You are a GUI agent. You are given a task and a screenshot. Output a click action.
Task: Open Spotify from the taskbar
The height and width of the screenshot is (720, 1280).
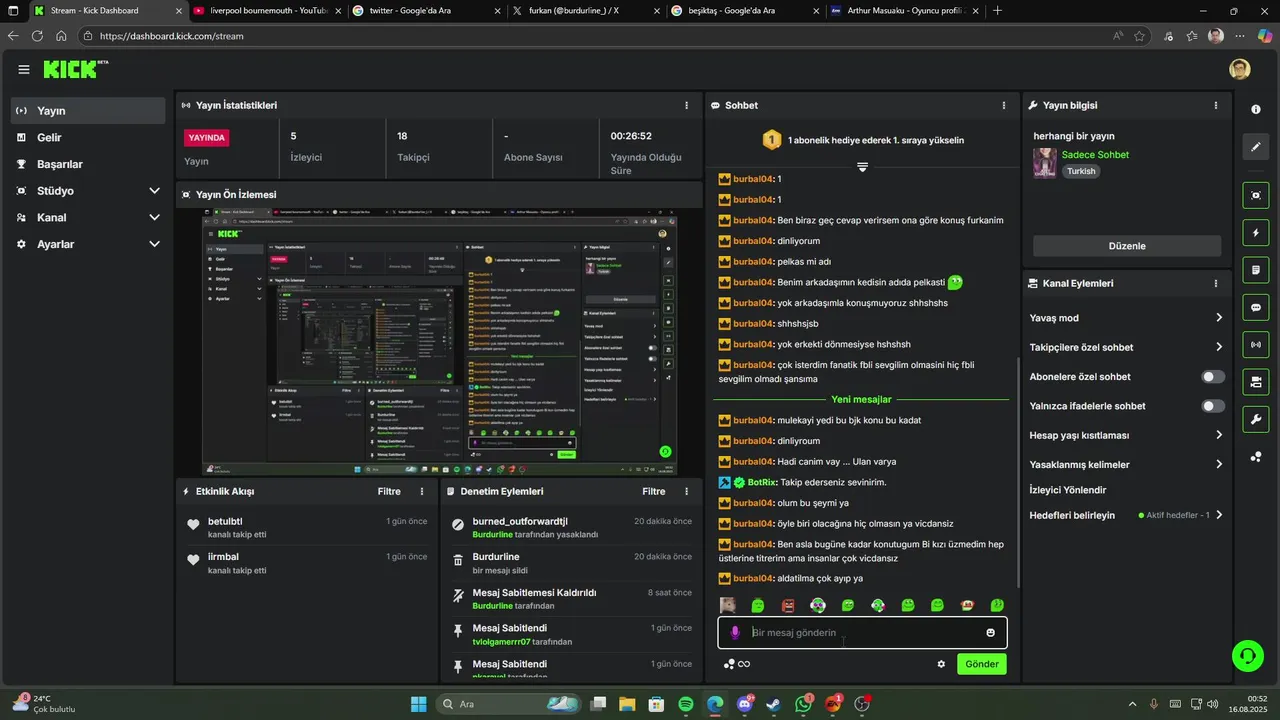coord(686,704)
